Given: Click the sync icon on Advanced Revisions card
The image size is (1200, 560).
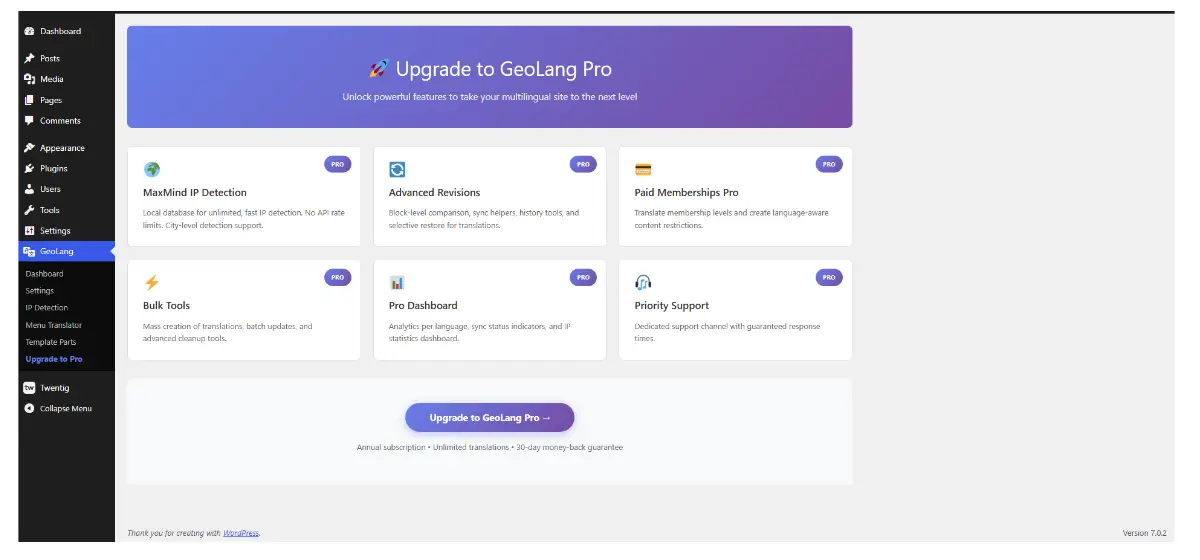Looking at the screenshot, I should click(x=397, y=170).
